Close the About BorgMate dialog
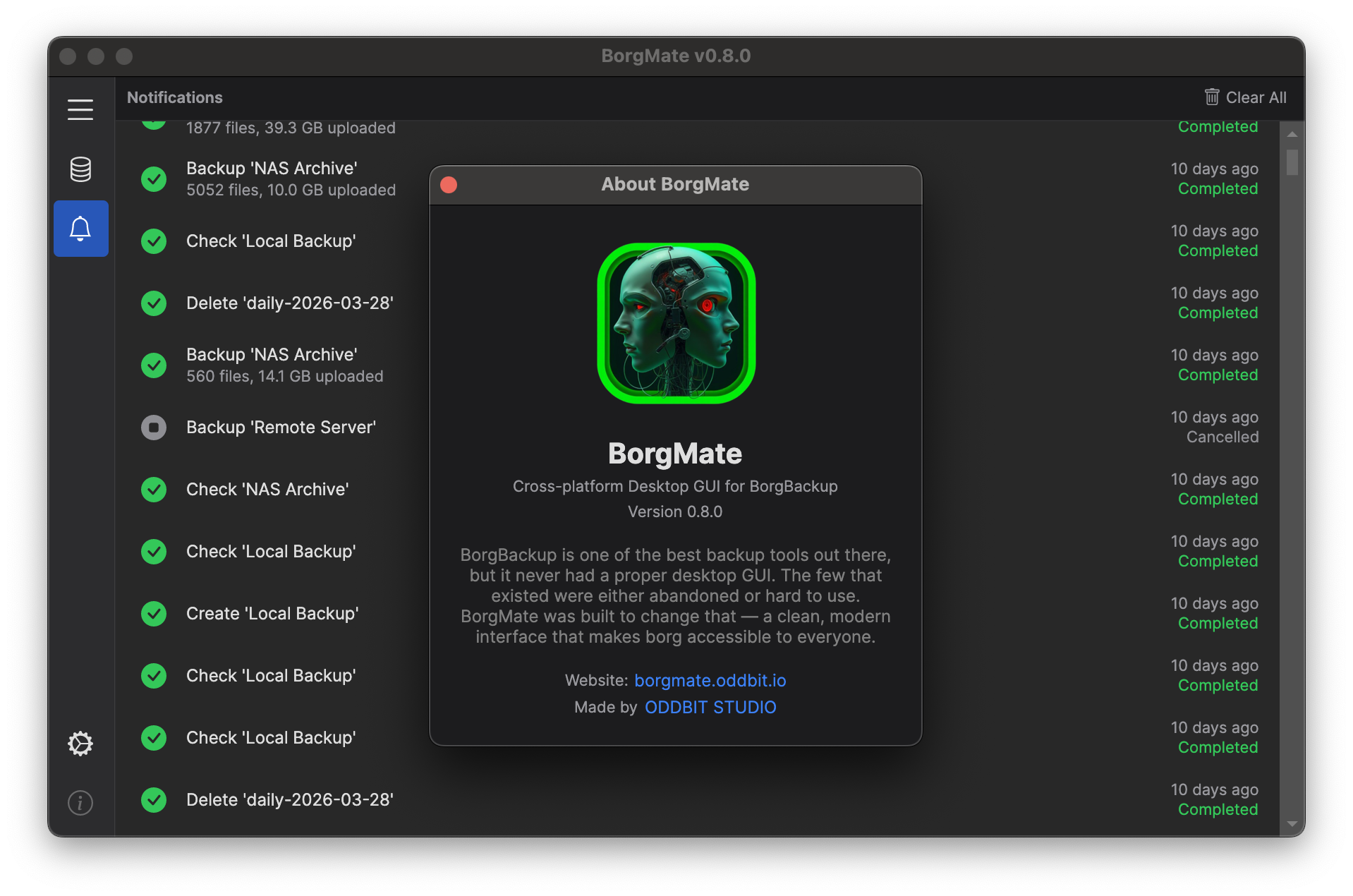 [449, 185]
